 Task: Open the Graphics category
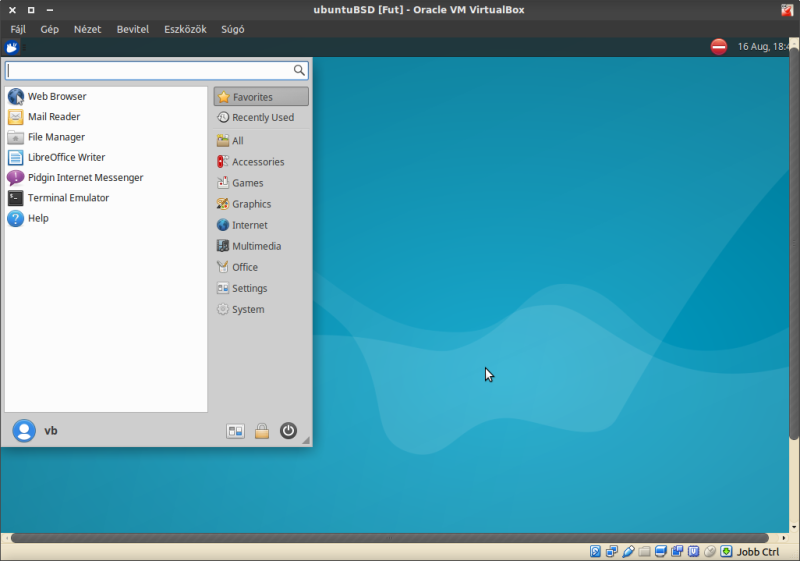click(261, 204)
